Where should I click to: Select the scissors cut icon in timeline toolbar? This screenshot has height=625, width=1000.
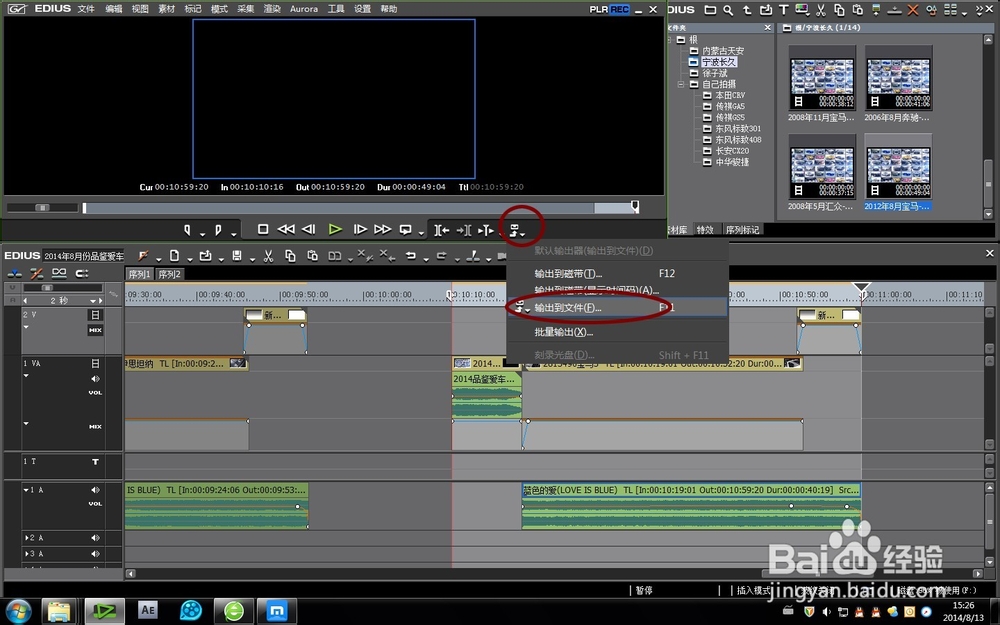268,257
